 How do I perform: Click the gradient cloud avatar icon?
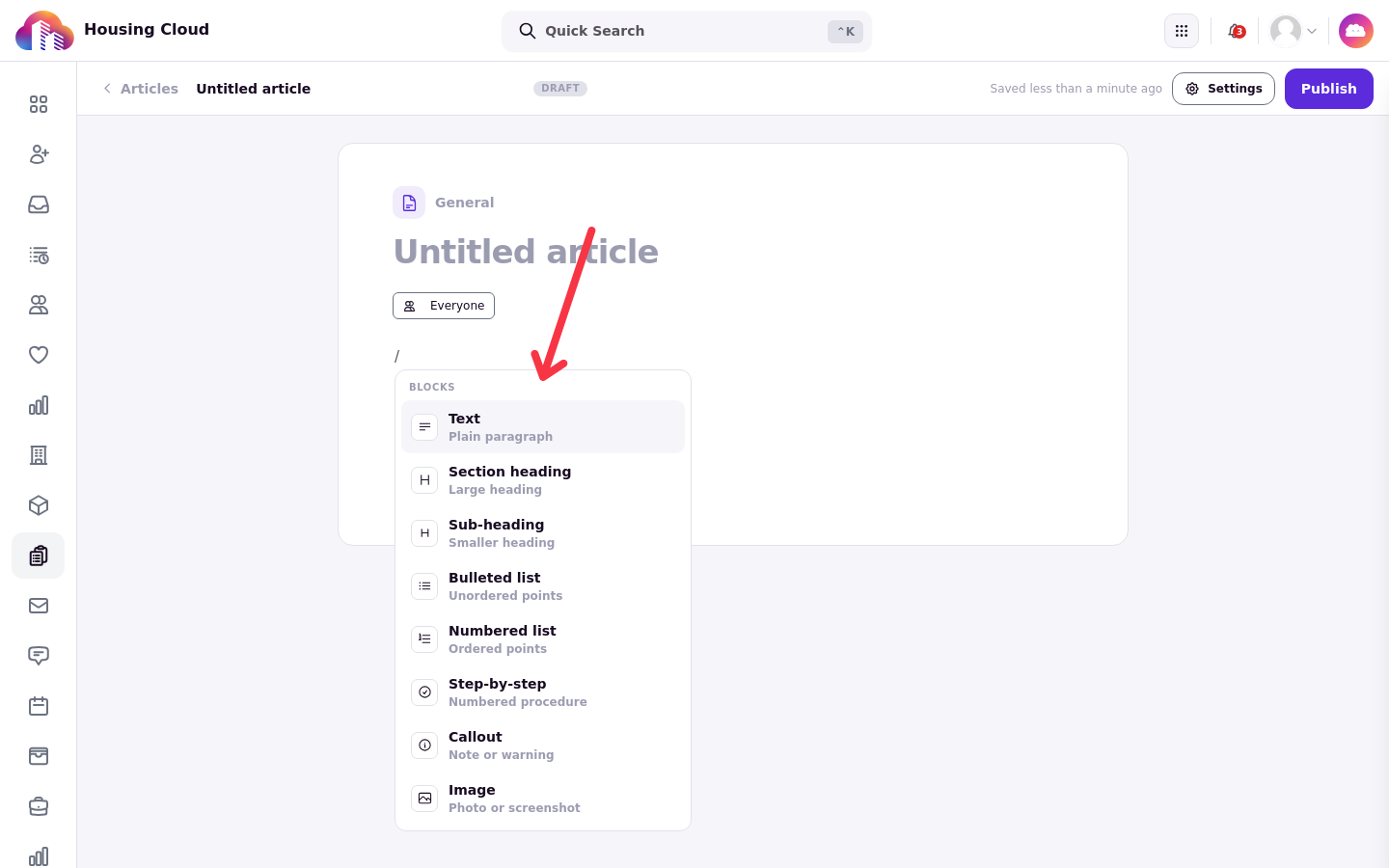[1356, 31]
